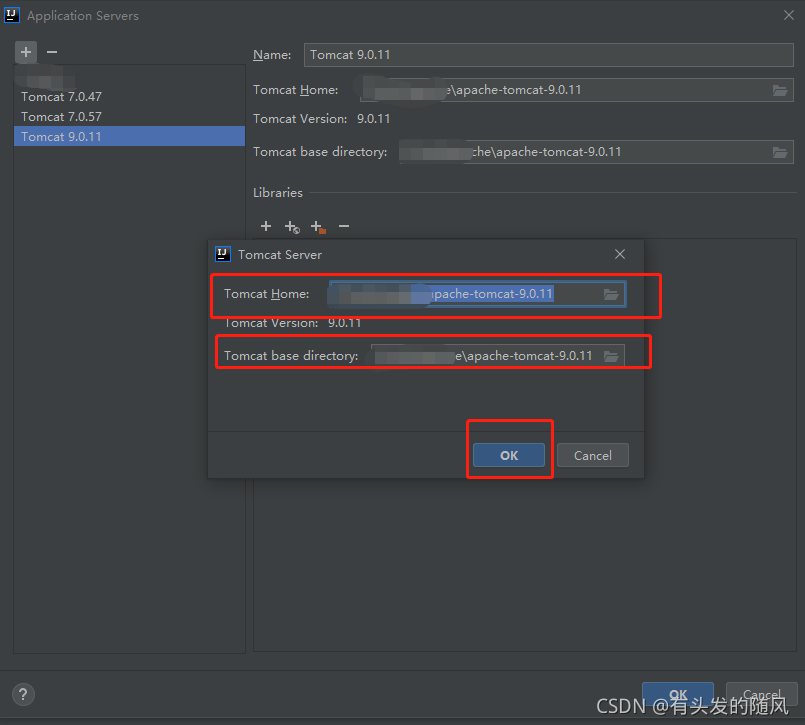Close the Application Servers window
This screenshot has height=725, width=805.
(789, 15)
